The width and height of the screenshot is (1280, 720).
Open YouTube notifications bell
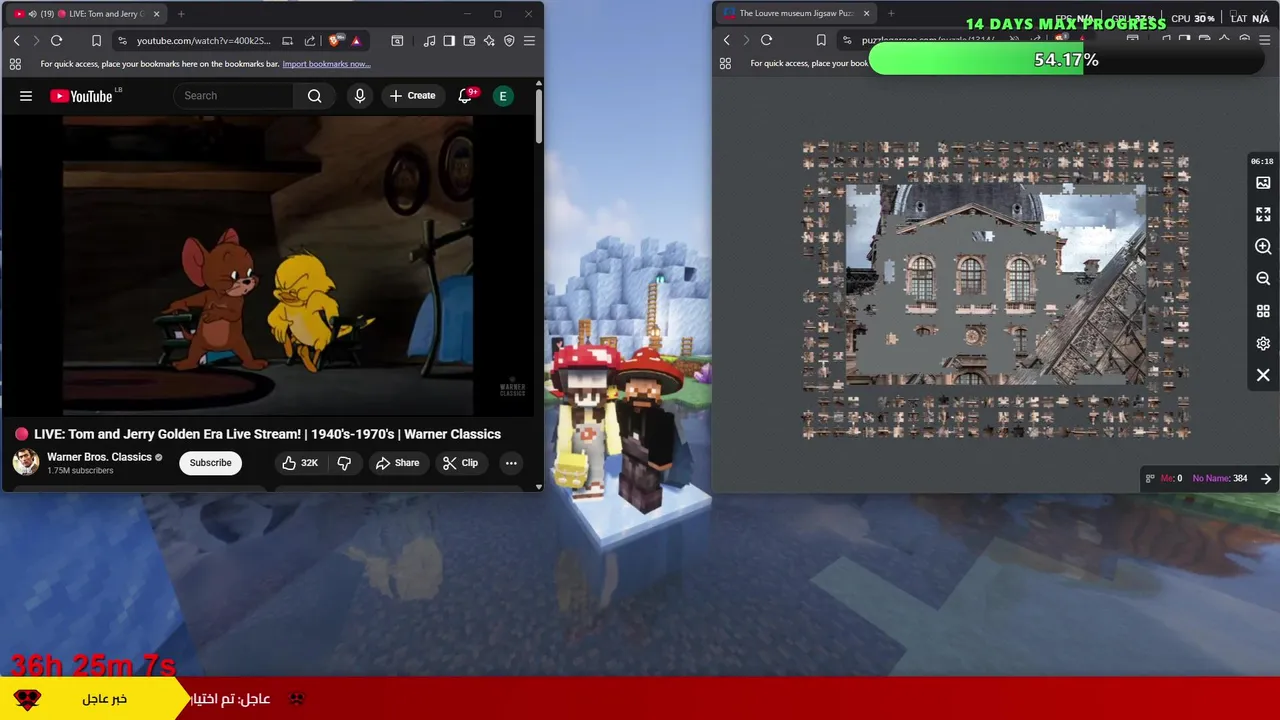466,96
